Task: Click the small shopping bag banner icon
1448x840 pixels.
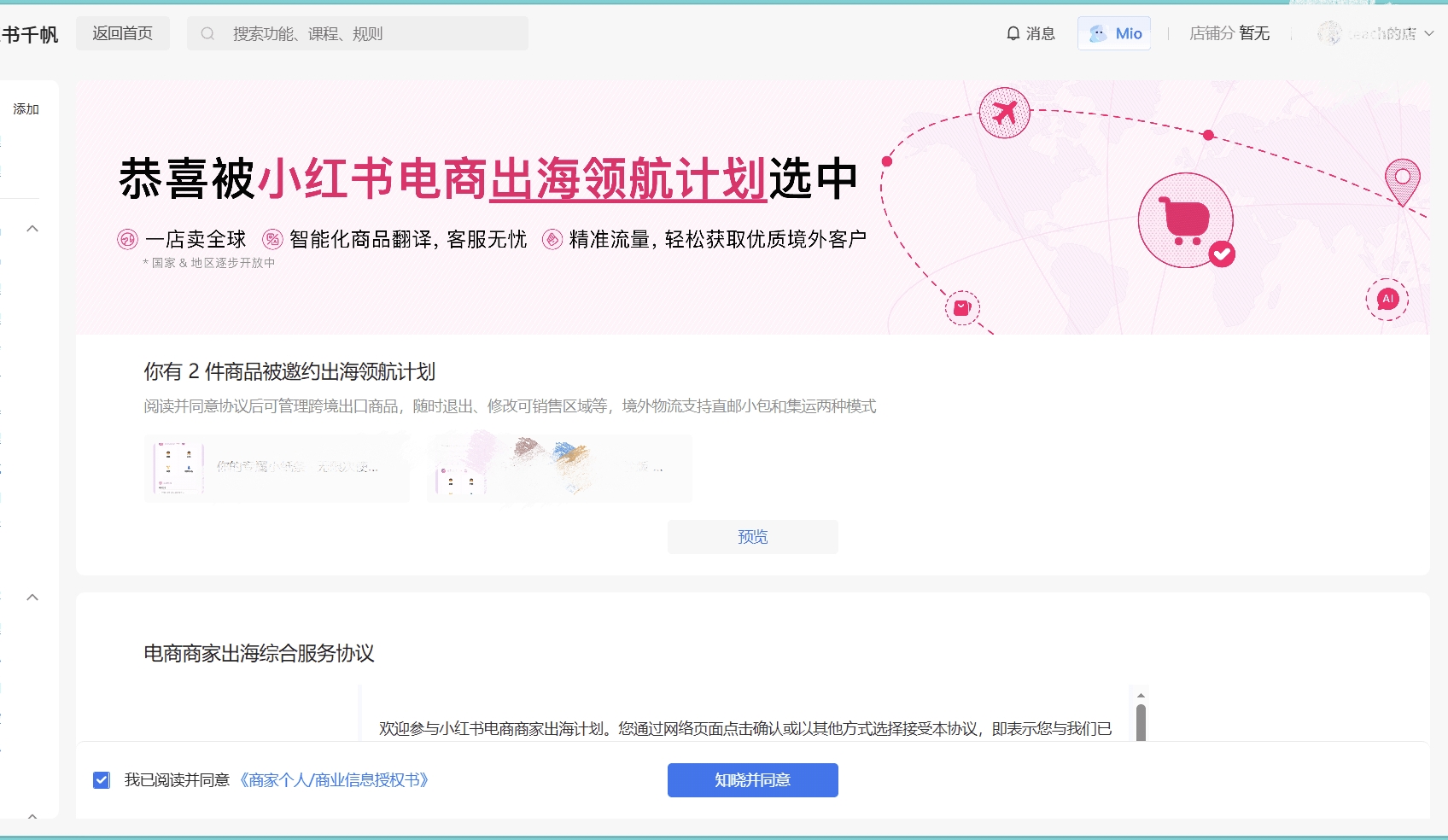Action: tap(962, 307)
